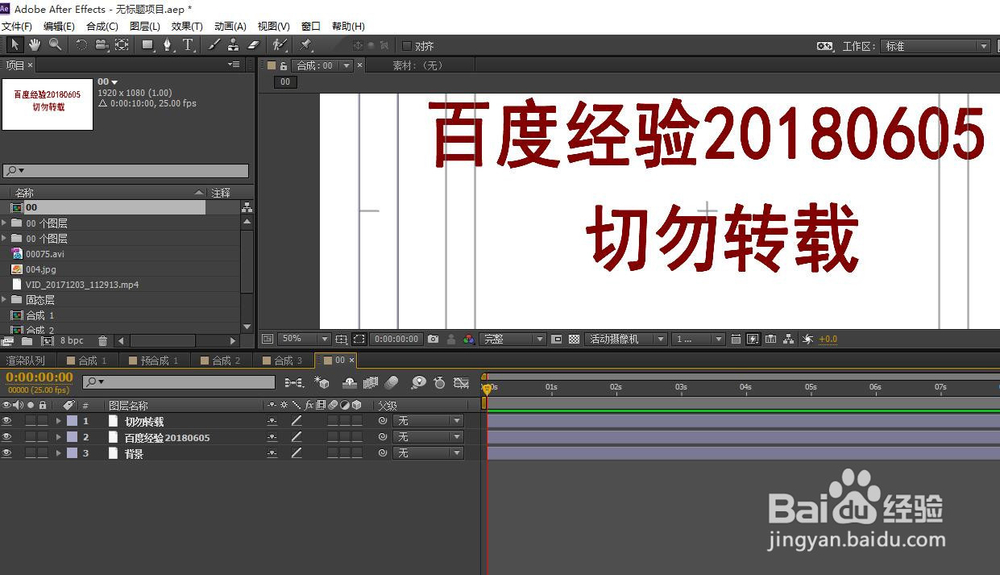Select the Zoom magnifier tool

point(55,45)
